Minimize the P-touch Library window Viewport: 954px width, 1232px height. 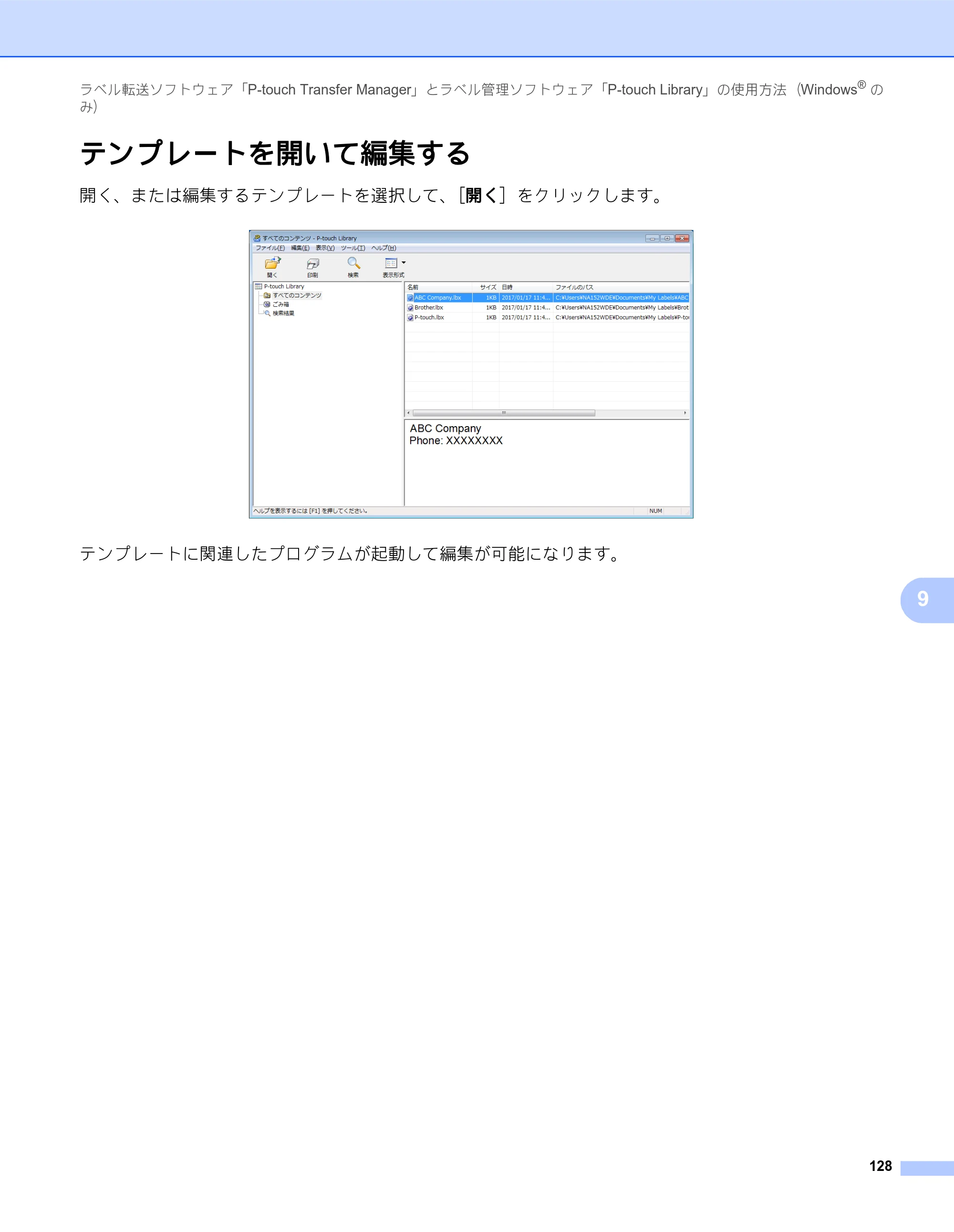653,238
